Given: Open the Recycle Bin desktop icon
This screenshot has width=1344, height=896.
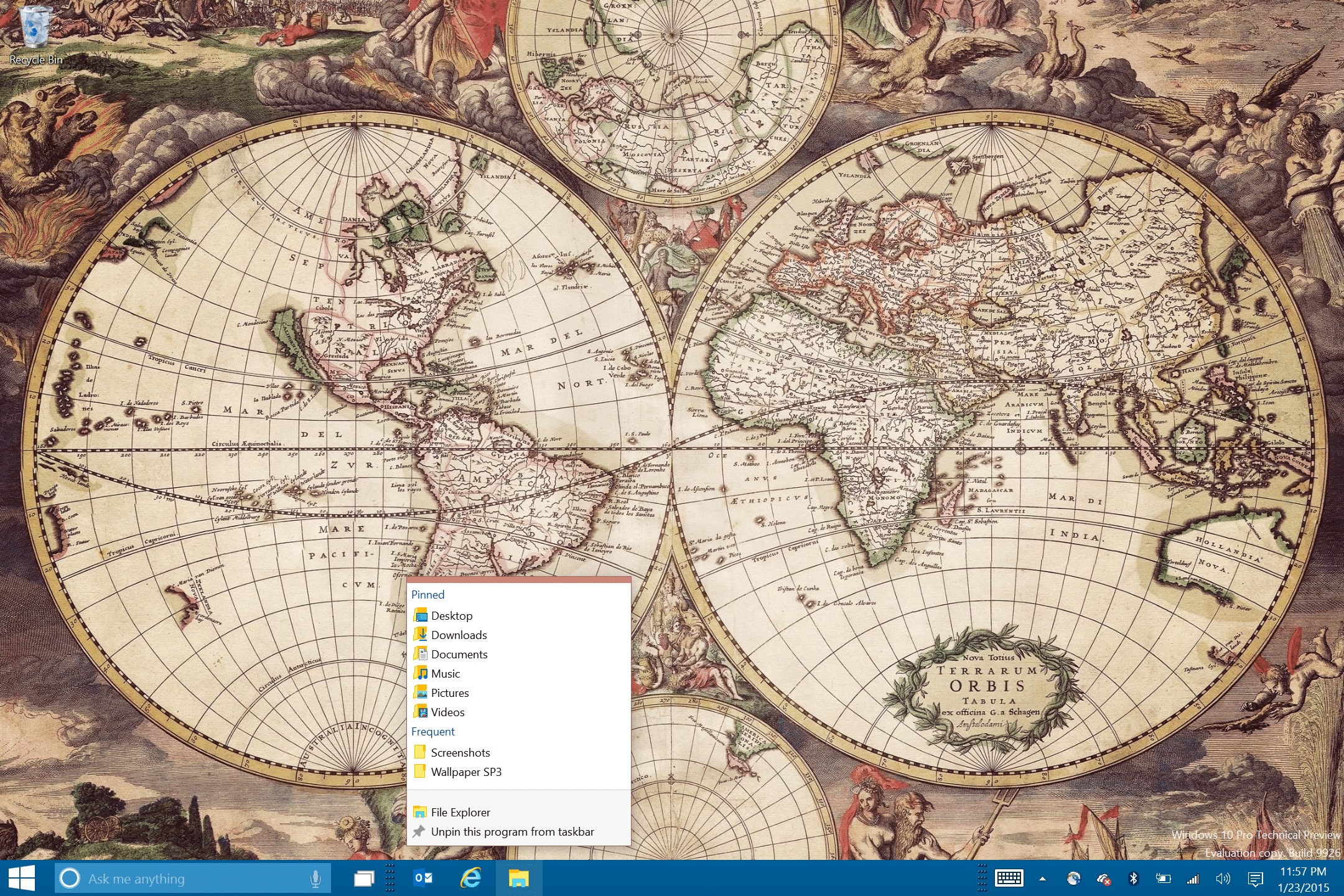Looking at the screenshot, I should [x=35, y=34].
